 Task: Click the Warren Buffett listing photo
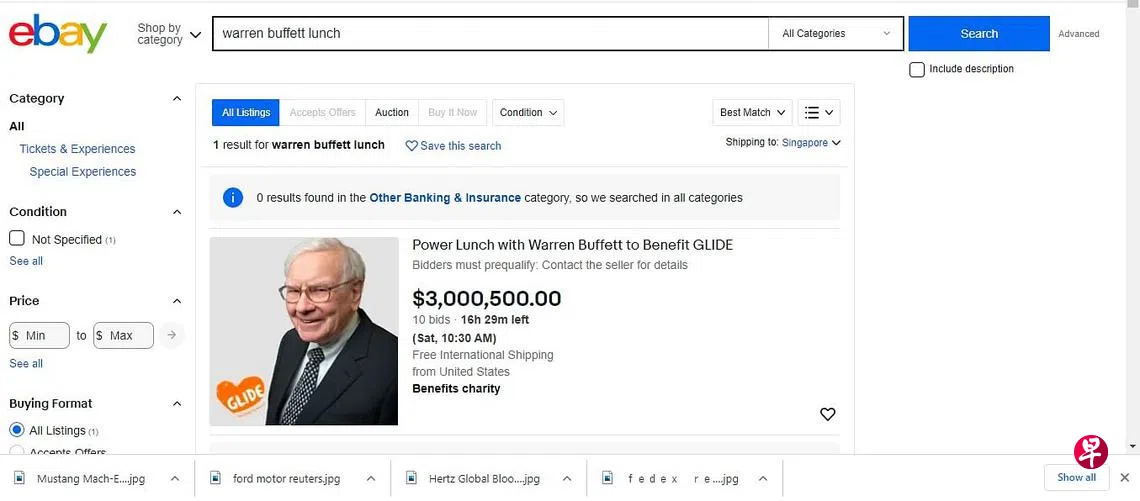tap(304, 331)
